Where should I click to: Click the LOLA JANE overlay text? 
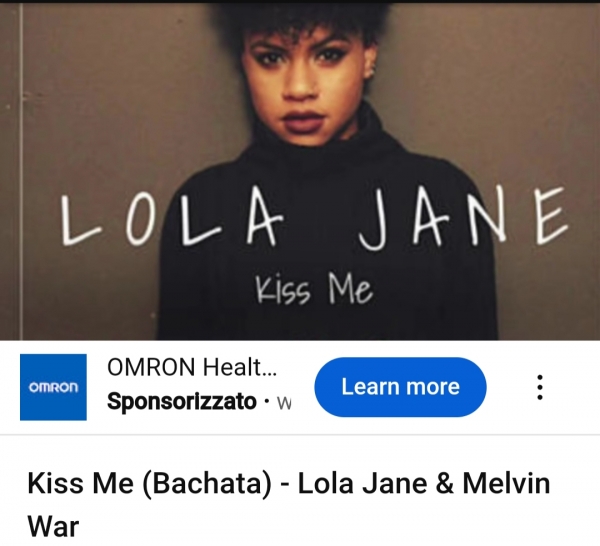tap(313, 217)
